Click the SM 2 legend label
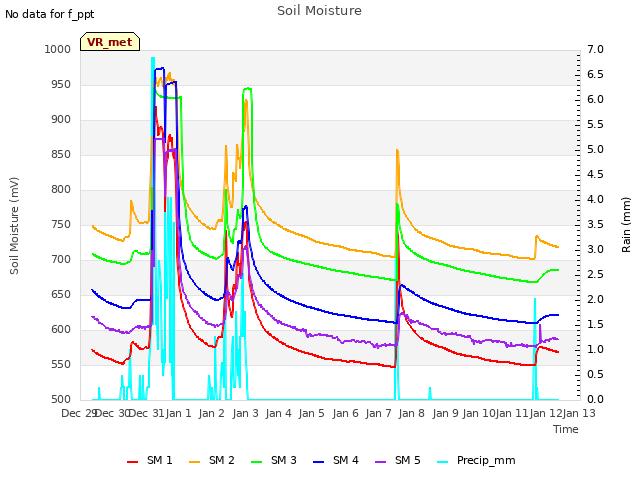Screen dimensions: 640x480 222,460
